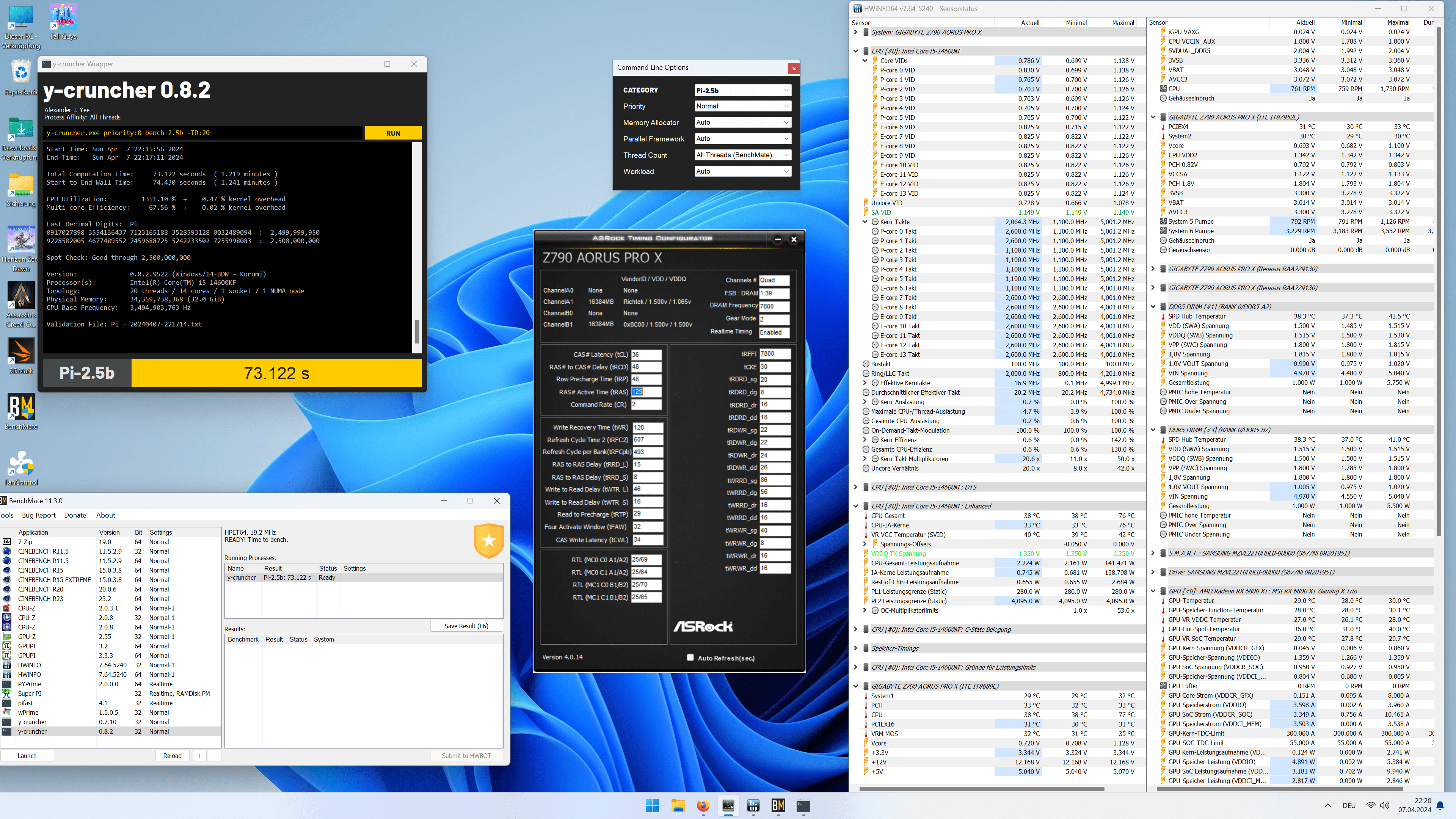
Task: Select 7-Zip row icon in BenchMate list
Action: click(x=7, y=541)
